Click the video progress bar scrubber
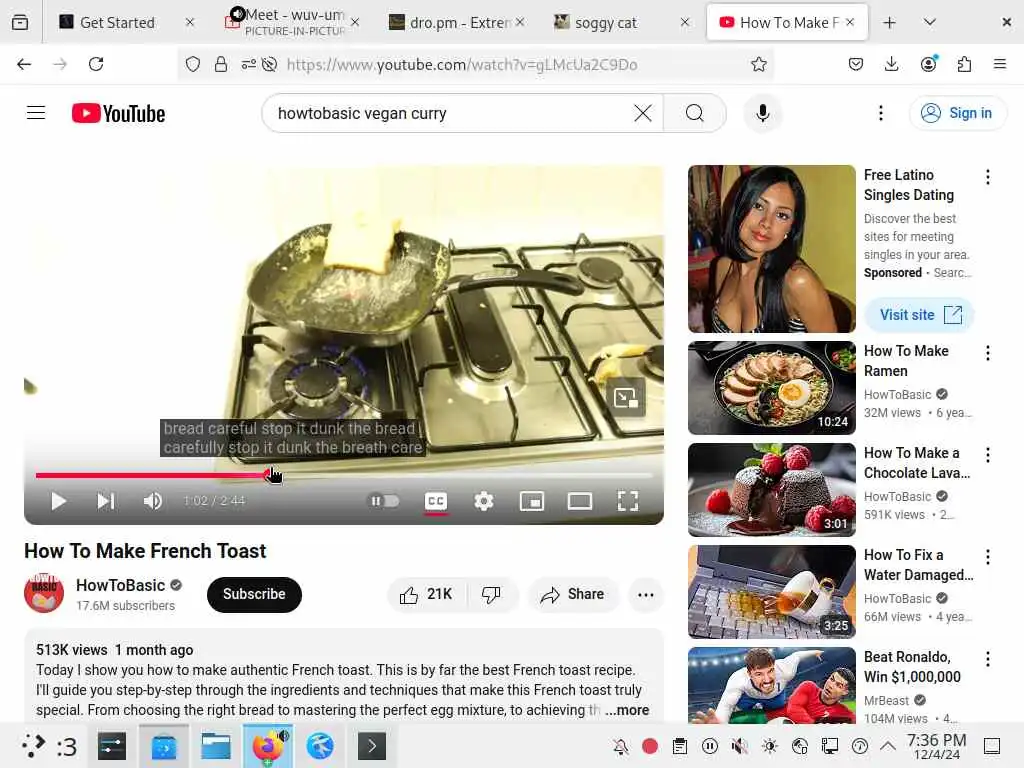 [x=268, y=475]
